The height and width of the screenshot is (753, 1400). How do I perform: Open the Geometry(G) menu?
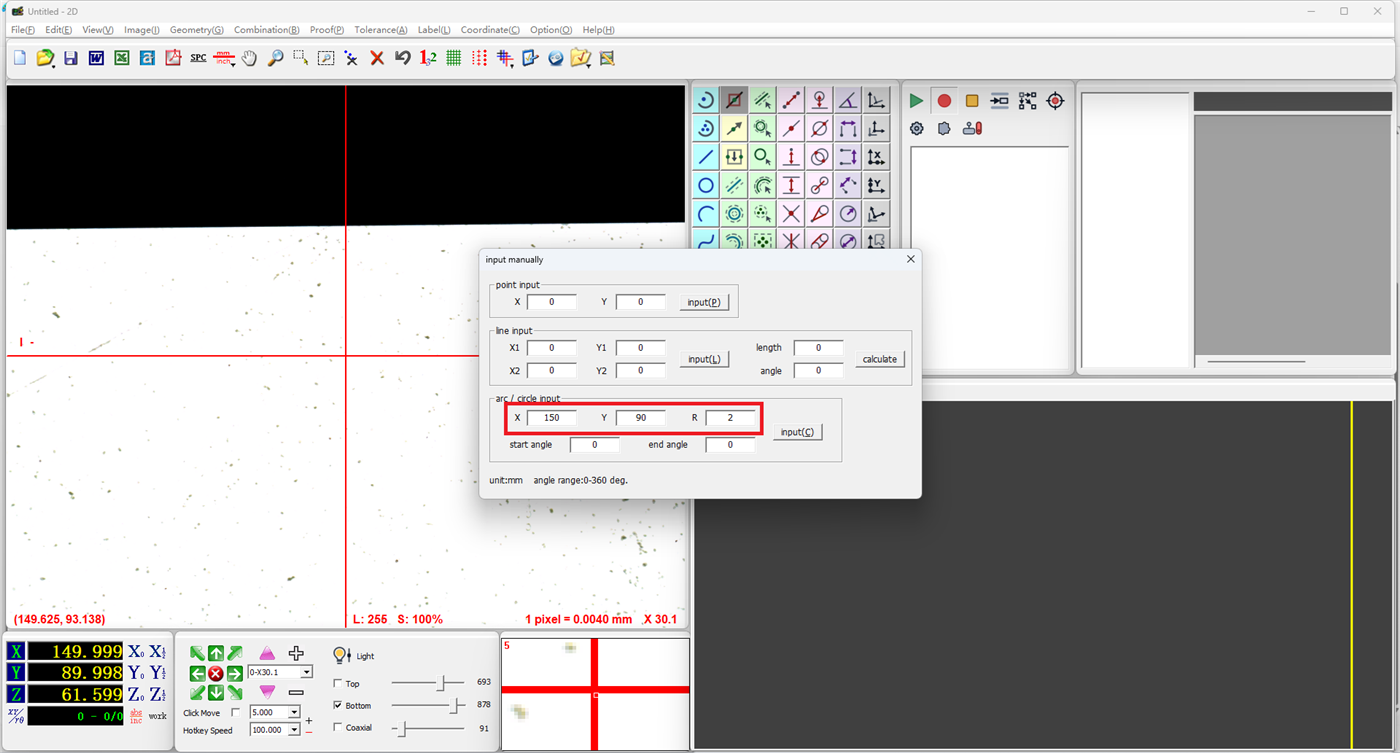point(197,30)
